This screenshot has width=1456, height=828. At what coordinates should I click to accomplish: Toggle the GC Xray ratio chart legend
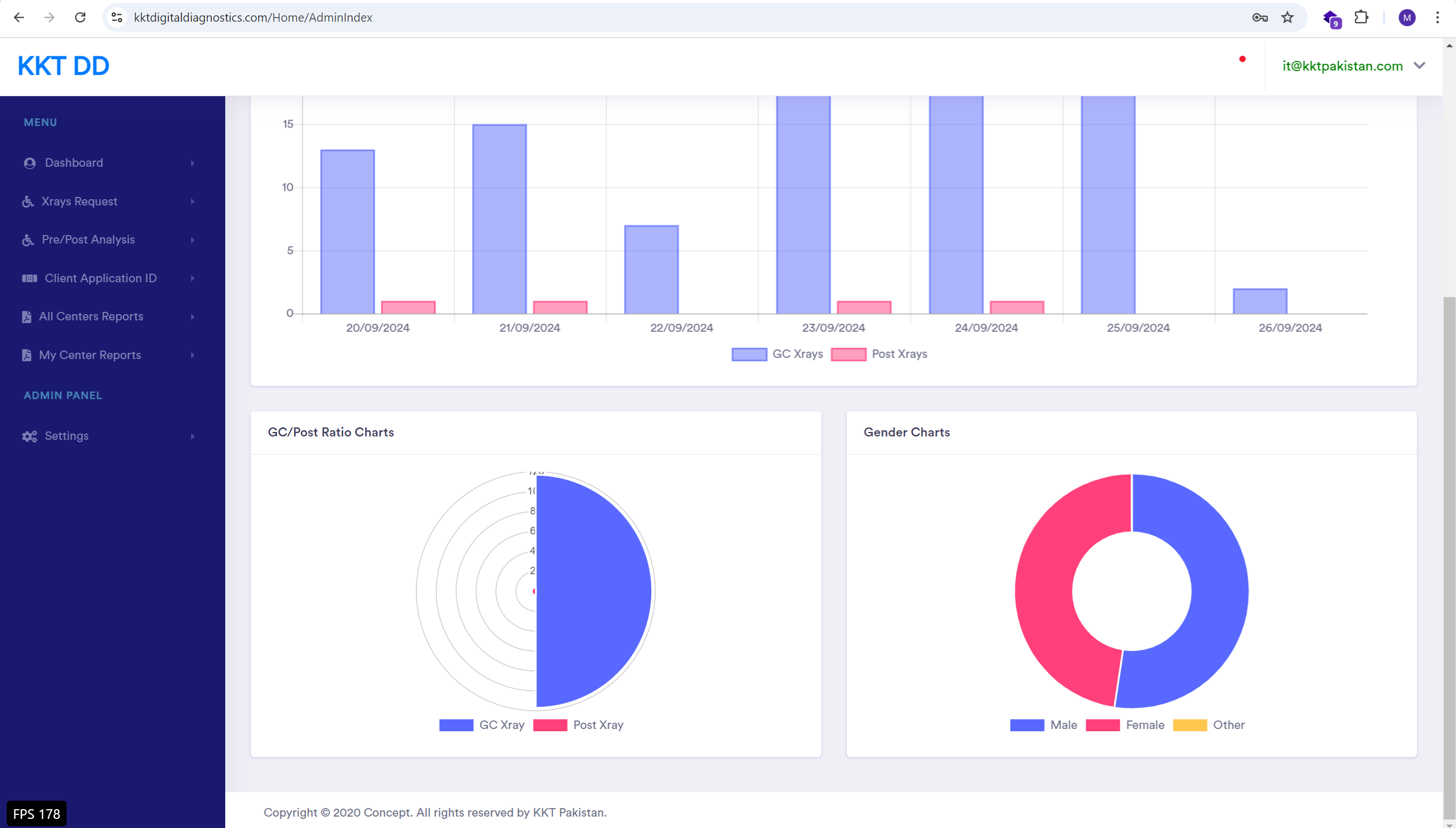coord(482,725)
